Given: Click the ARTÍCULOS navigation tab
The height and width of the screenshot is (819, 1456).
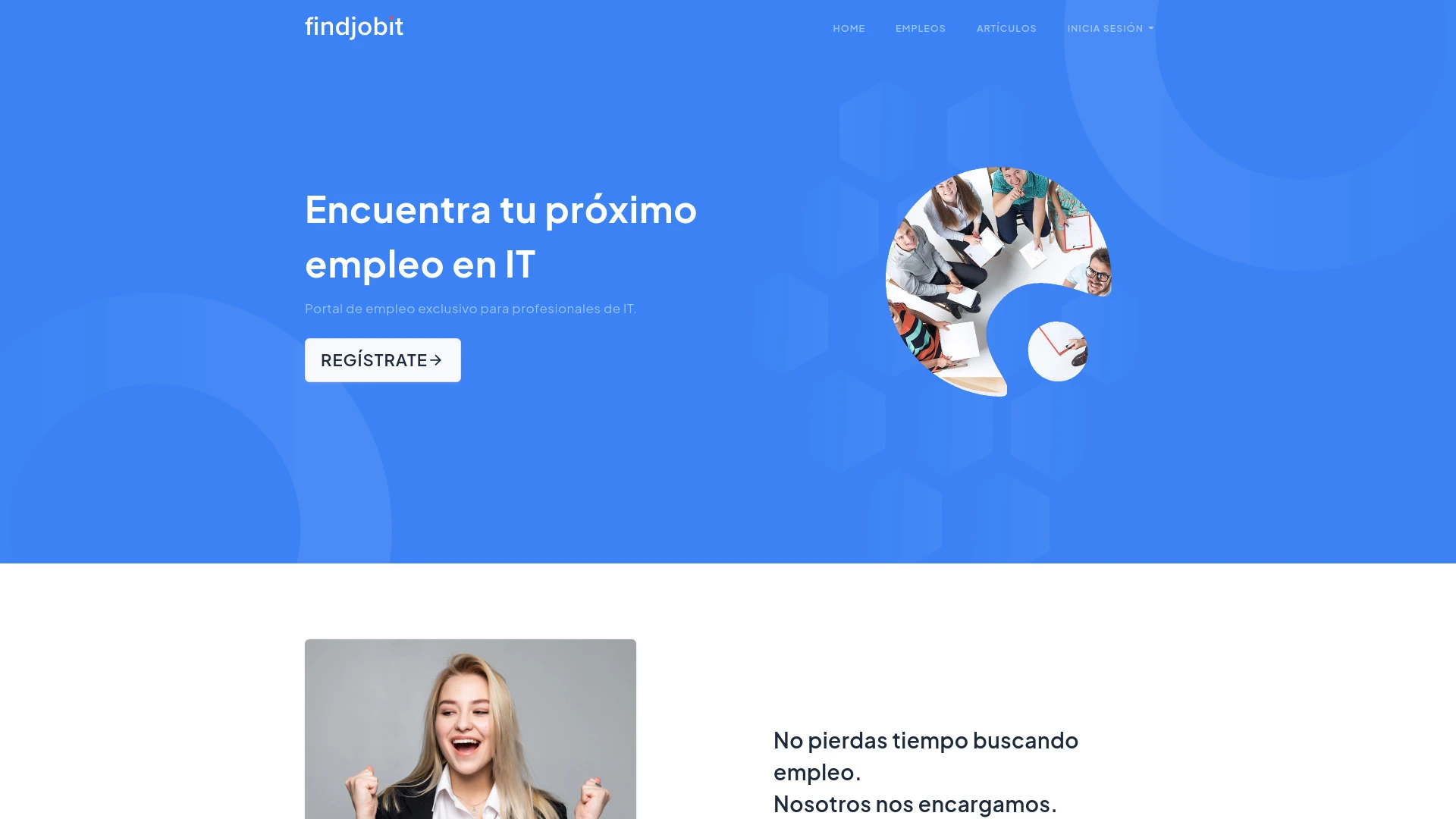Looking at the screenshot, I should pos(1006,28).
